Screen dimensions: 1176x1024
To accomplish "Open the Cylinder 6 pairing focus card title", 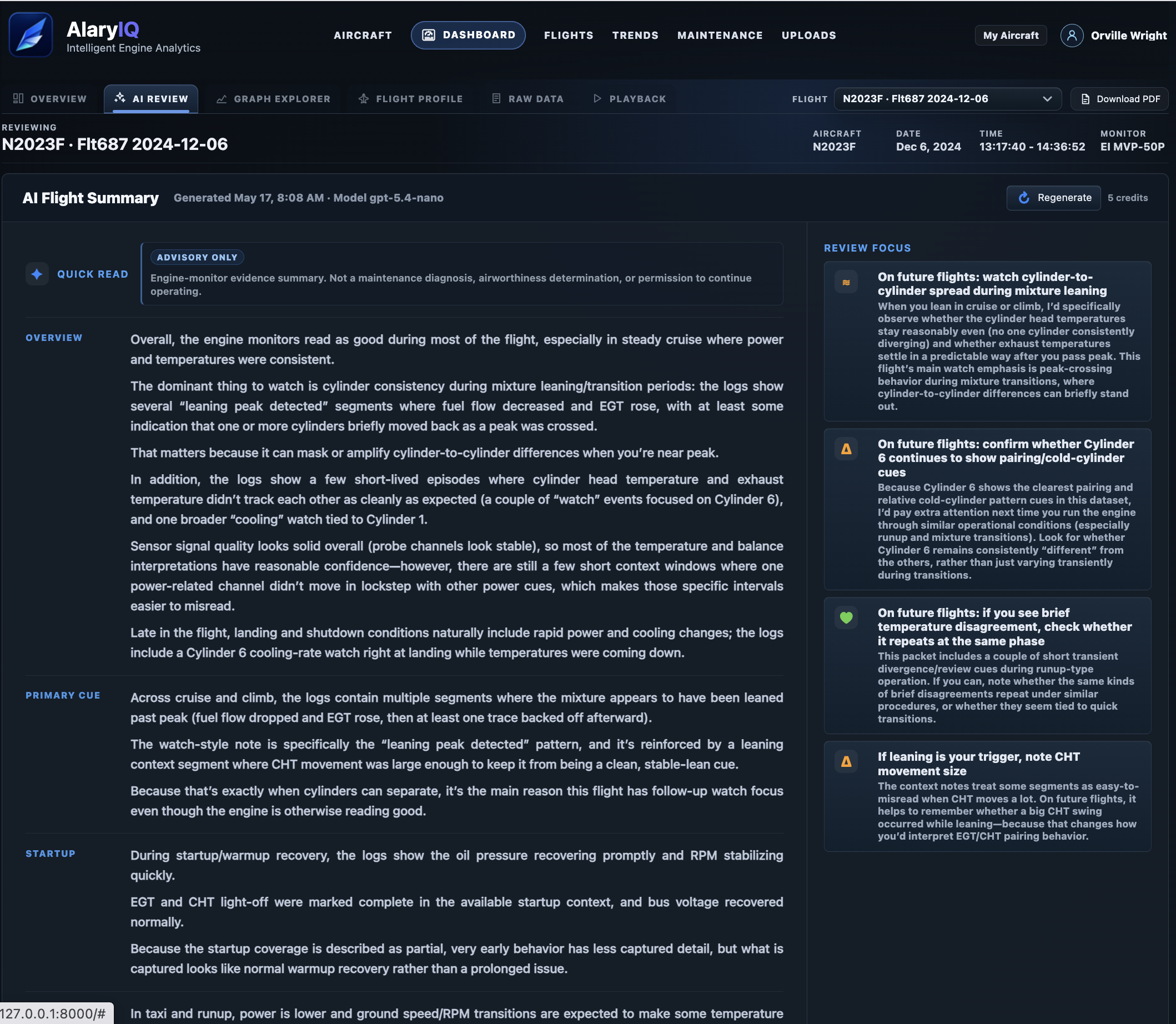I will pos(1005,458).
